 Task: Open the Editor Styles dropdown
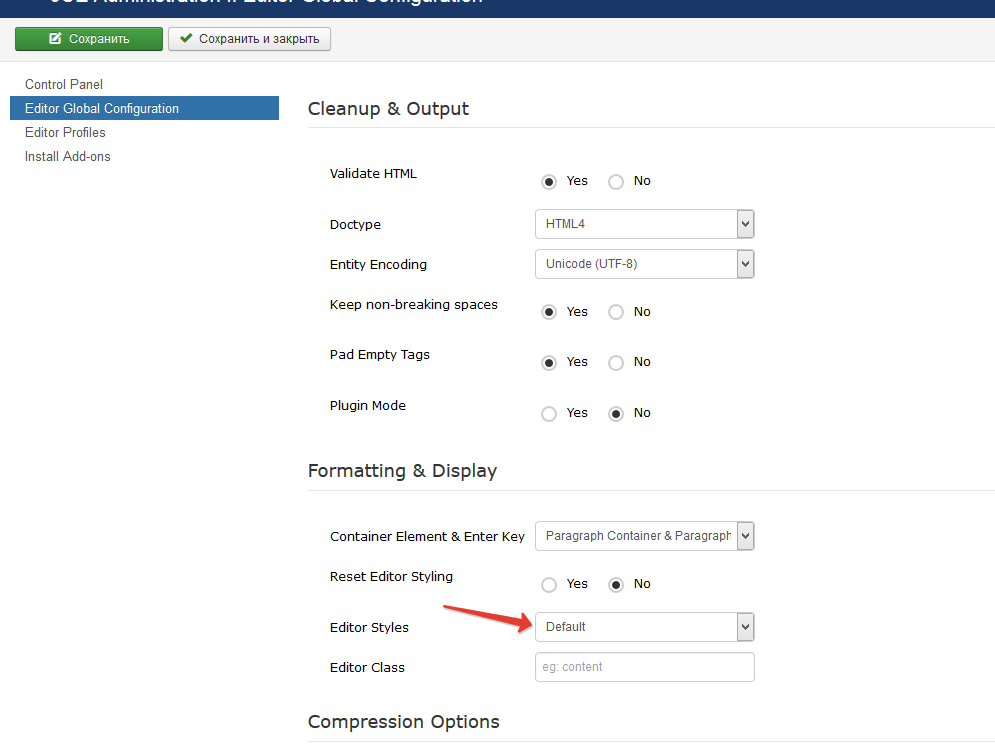tap(644, 627)
